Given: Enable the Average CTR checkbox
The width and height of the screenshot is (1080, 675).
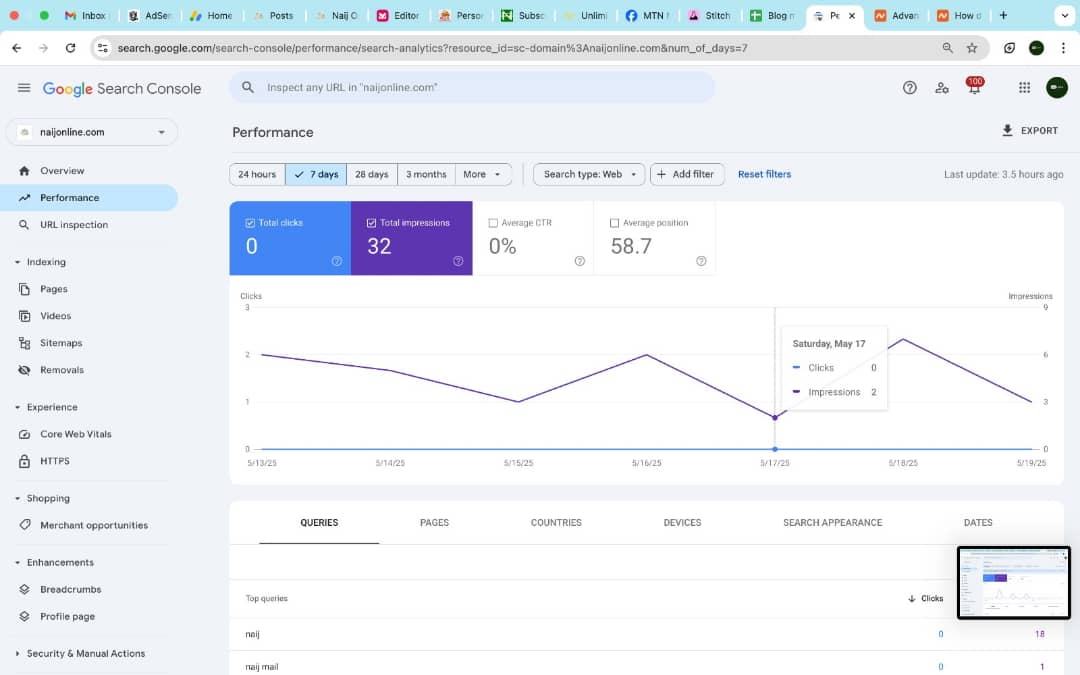Looking at the screenshot, I should coord(493,223).
